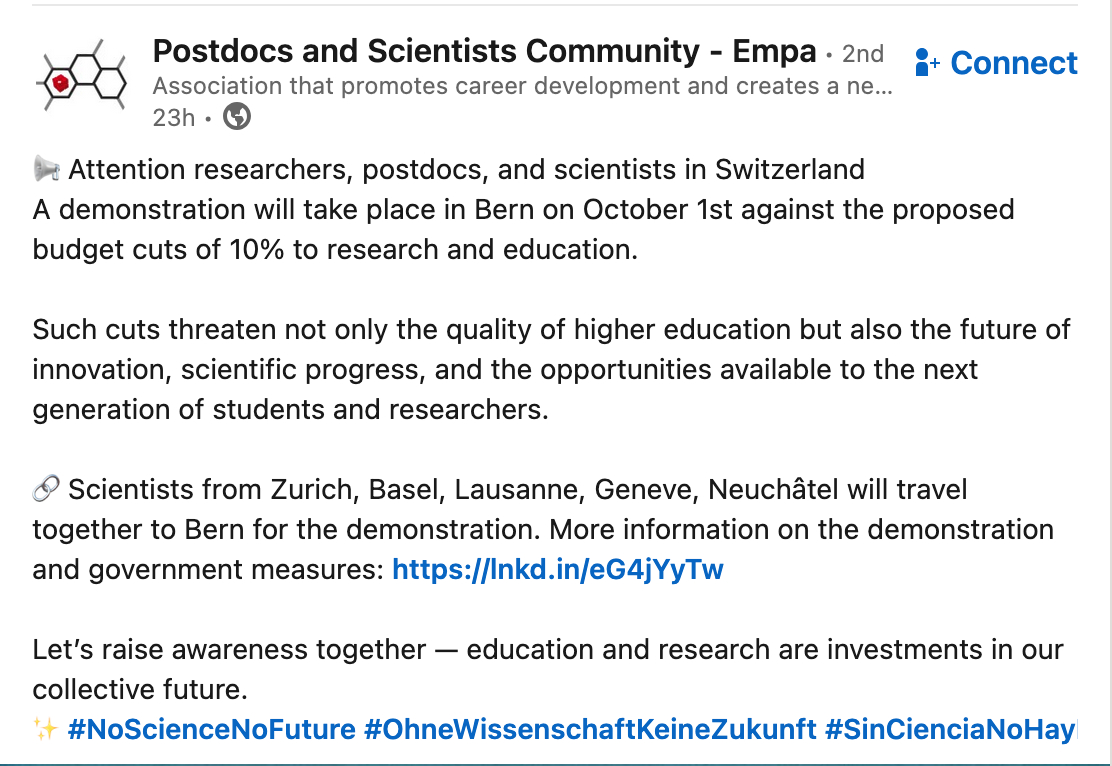Open the #NoScienceNoFuture hashtag
This screenshot has height=766, width=1112.
coord(211,729)
